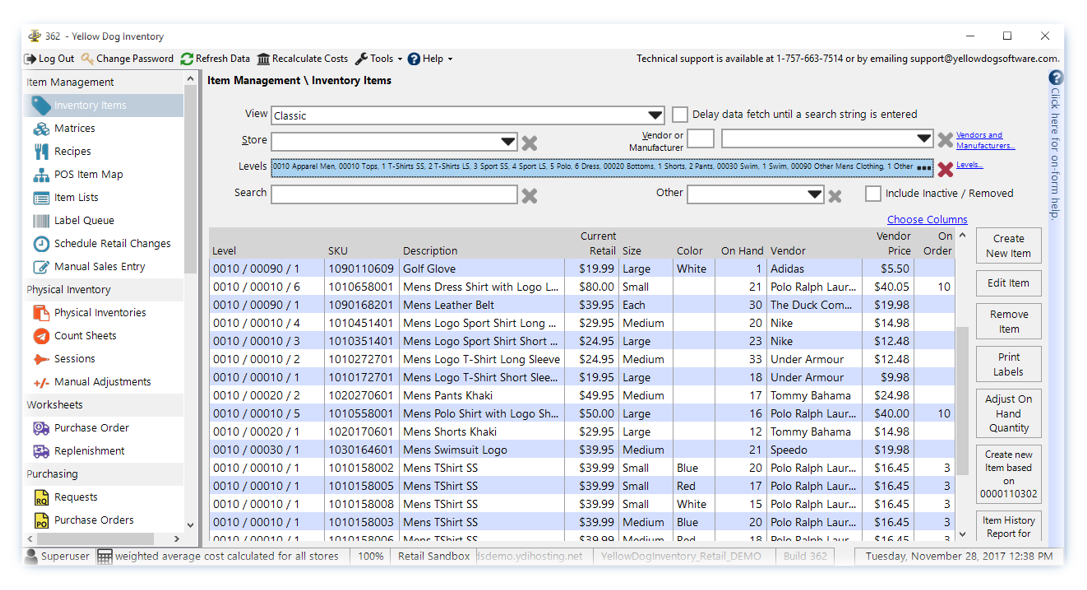This screenshot has width=1087, height=590.
Task: Click Edit Item button
Action: tap(1008, 283)
